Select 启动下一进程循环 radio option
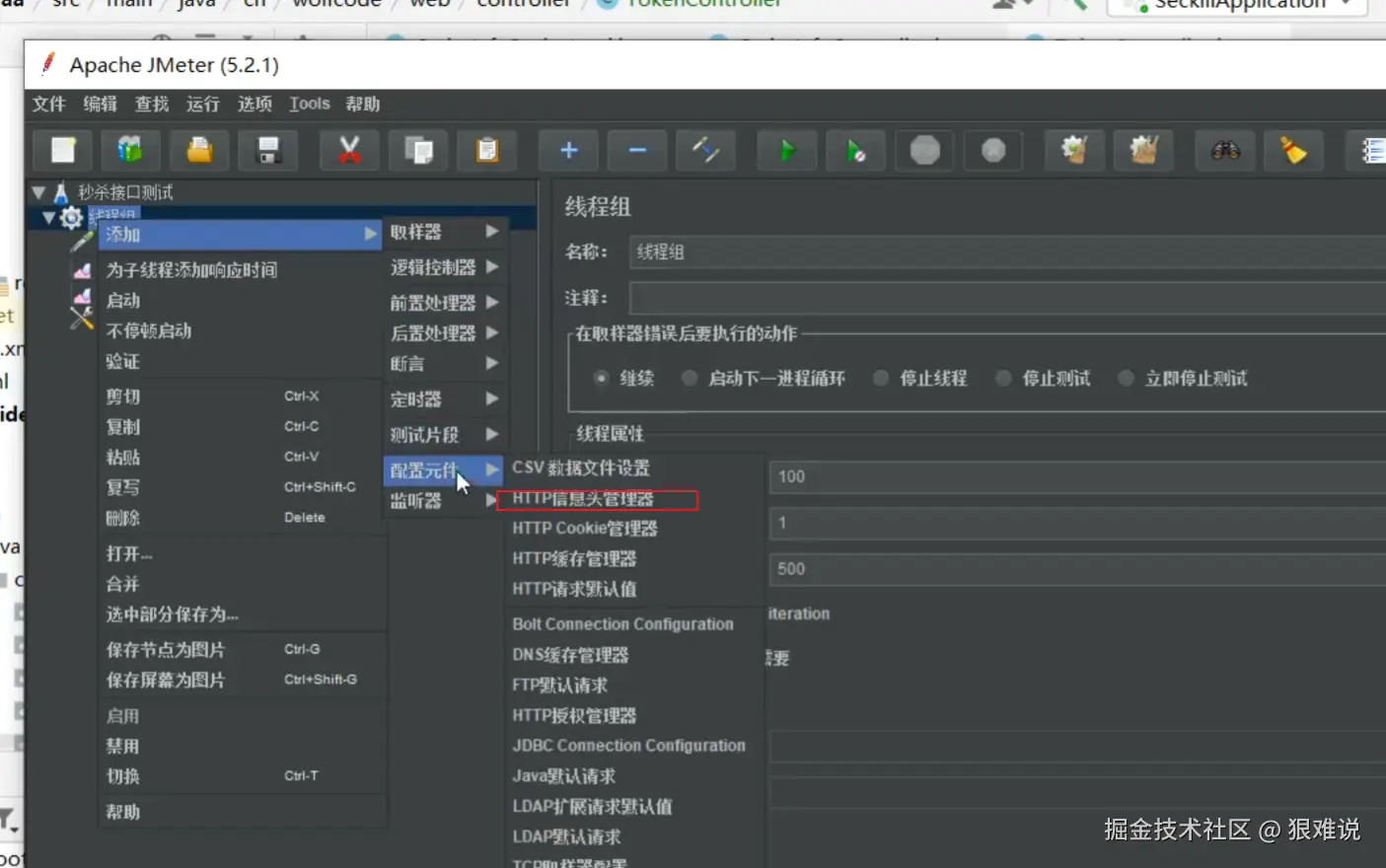Screen dimensions: 1386x868 coord(690,378)
